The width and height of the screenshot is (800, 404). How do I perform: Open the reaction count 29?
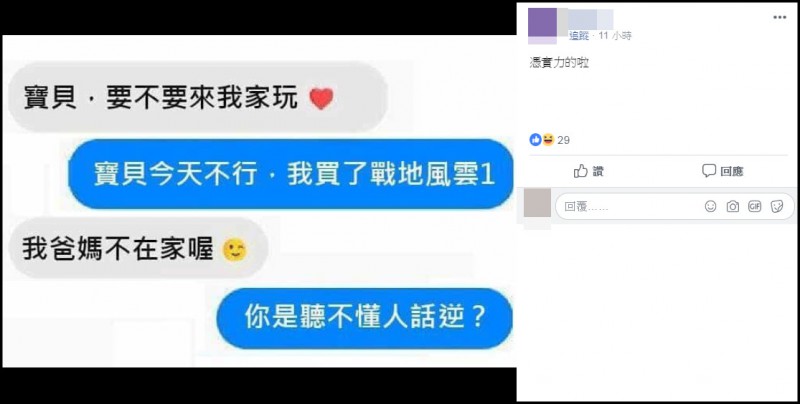click(x=563, y=140)
